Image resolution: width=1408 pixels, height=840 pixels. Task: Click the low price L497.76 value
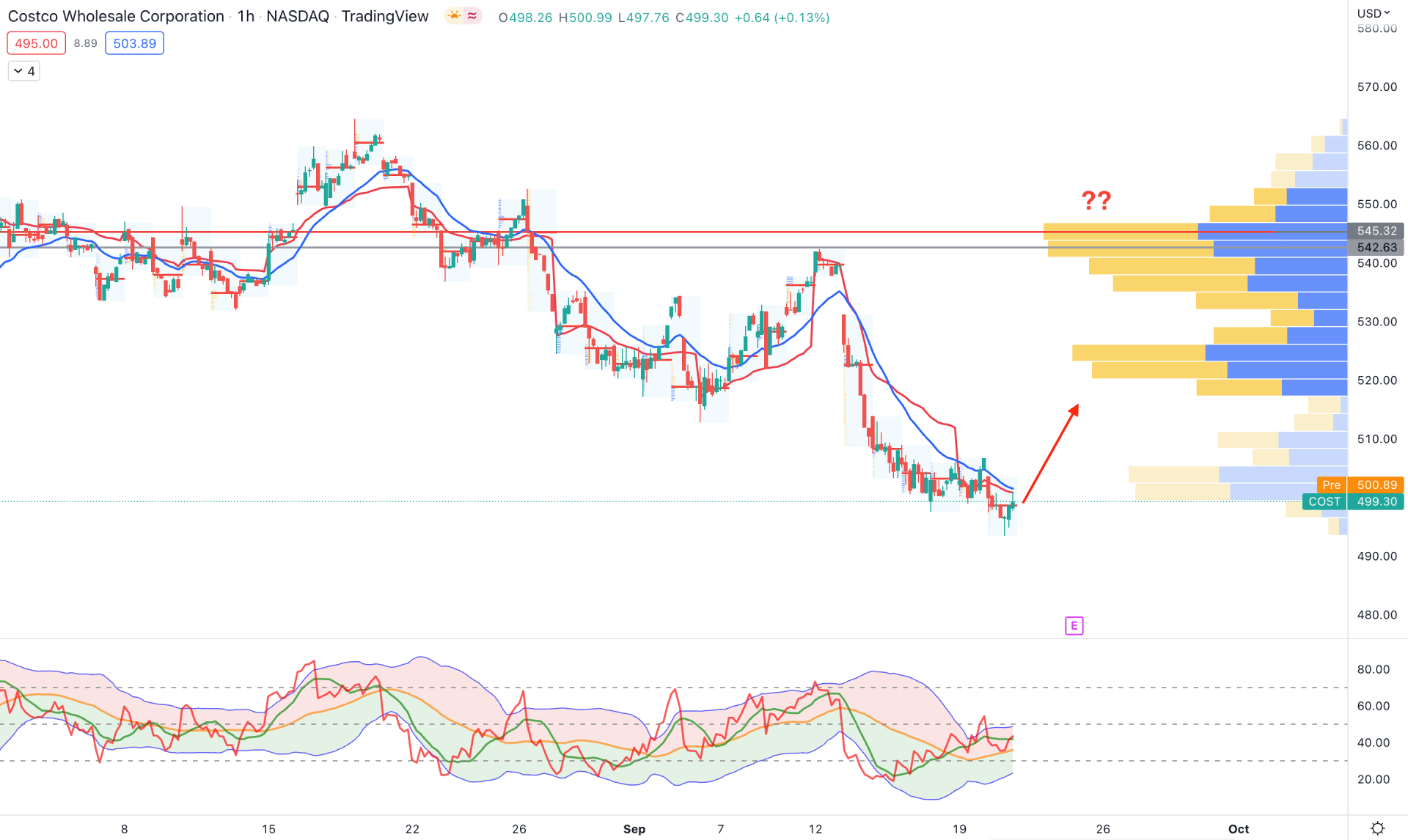[643, 17]
